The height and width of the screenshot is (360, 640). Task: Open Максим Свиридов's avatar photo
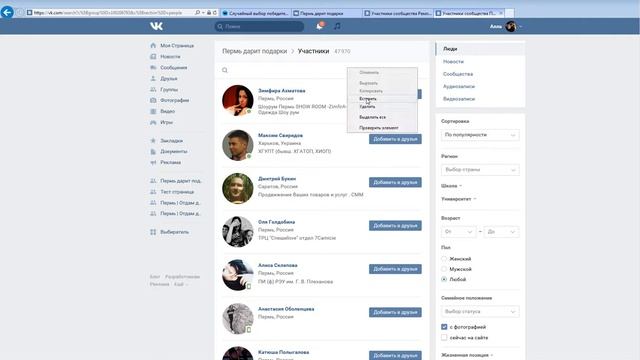point(238,145)
